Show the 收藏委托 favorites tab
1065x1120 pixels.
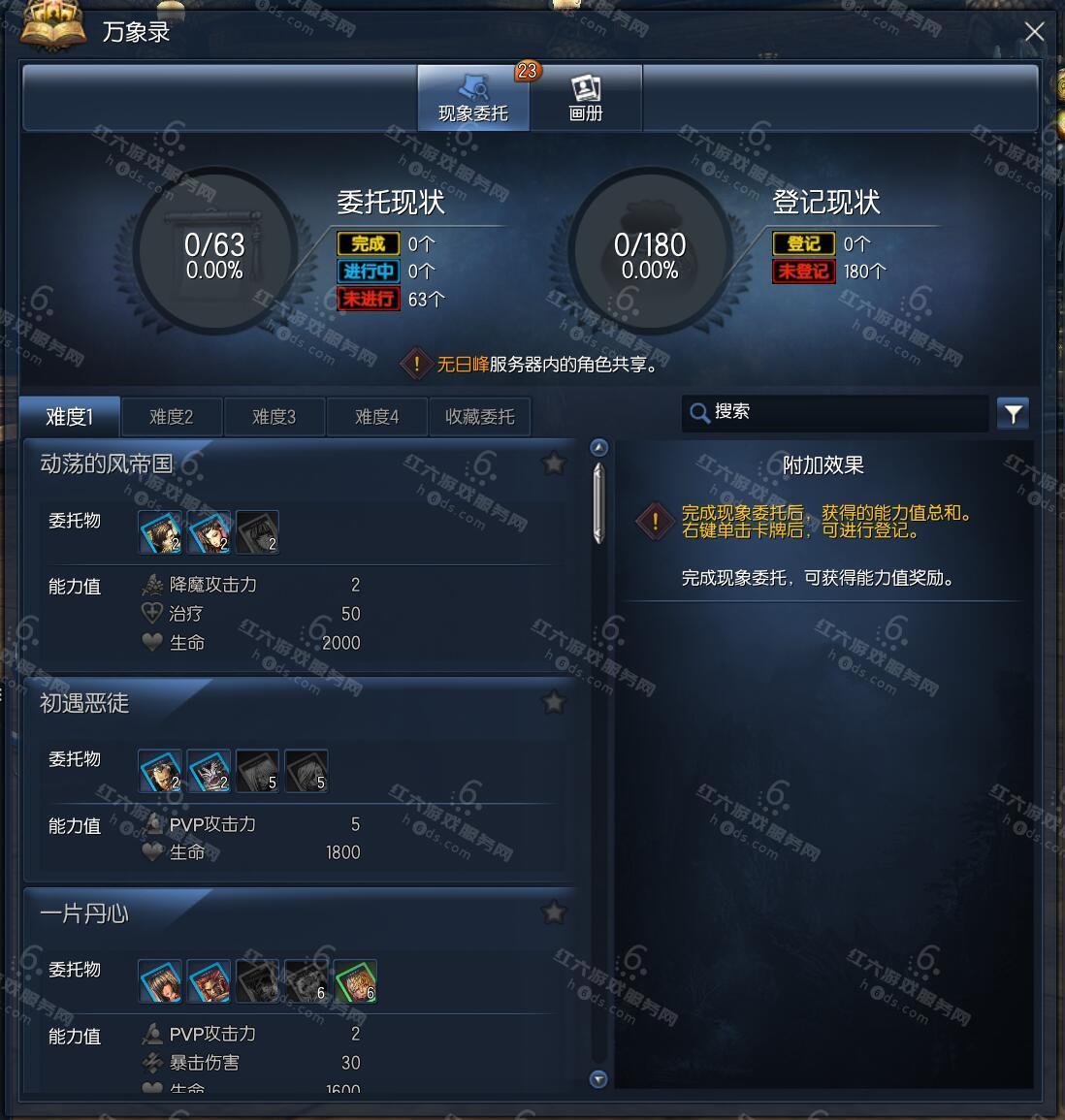(480, 416)
